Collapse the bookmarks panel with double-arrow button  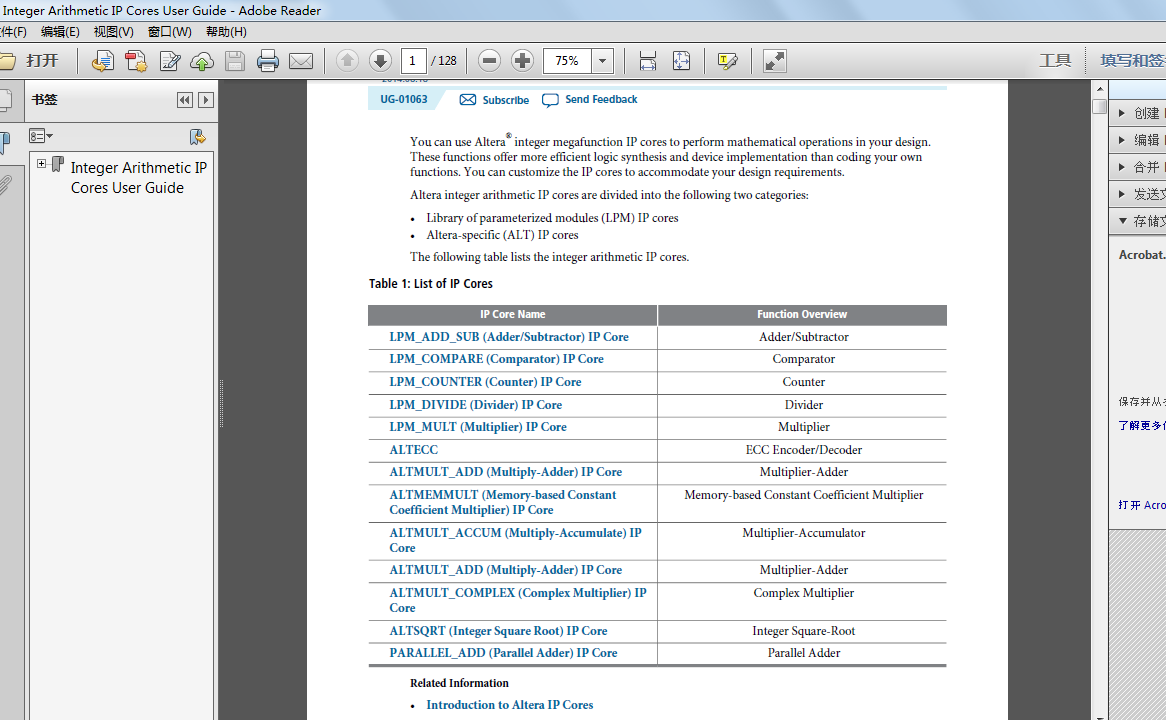tap(185, 100)
